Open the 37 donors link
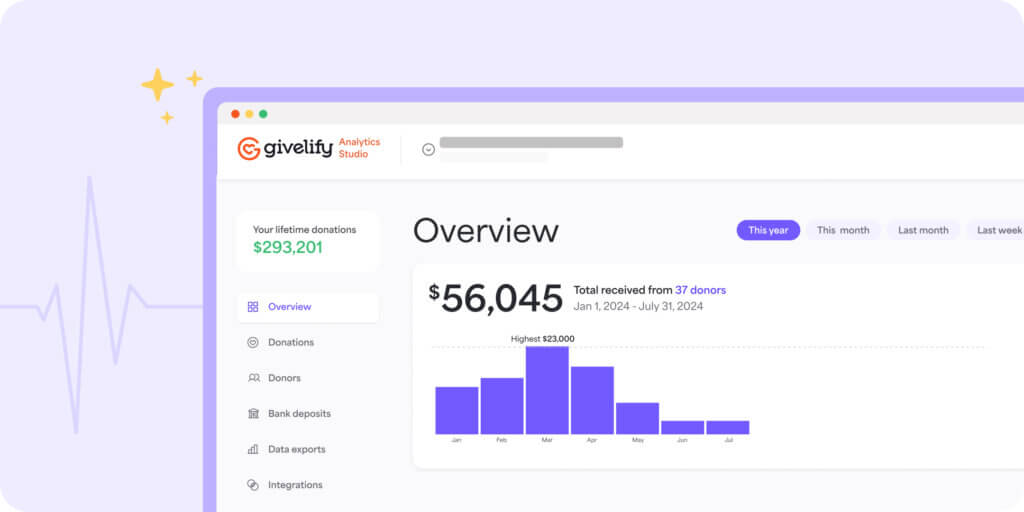This screenshot has height=512, width=1024. tap(700, 290)
